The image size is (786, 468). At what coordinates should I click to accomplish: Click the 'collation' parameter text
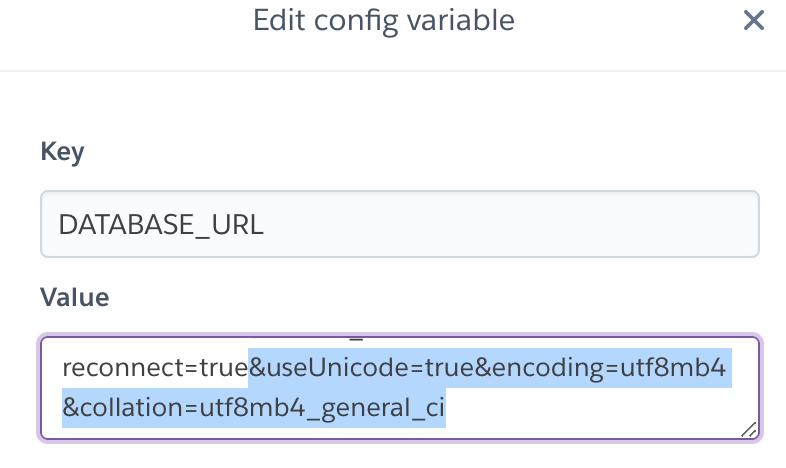[x=121, y=407]
